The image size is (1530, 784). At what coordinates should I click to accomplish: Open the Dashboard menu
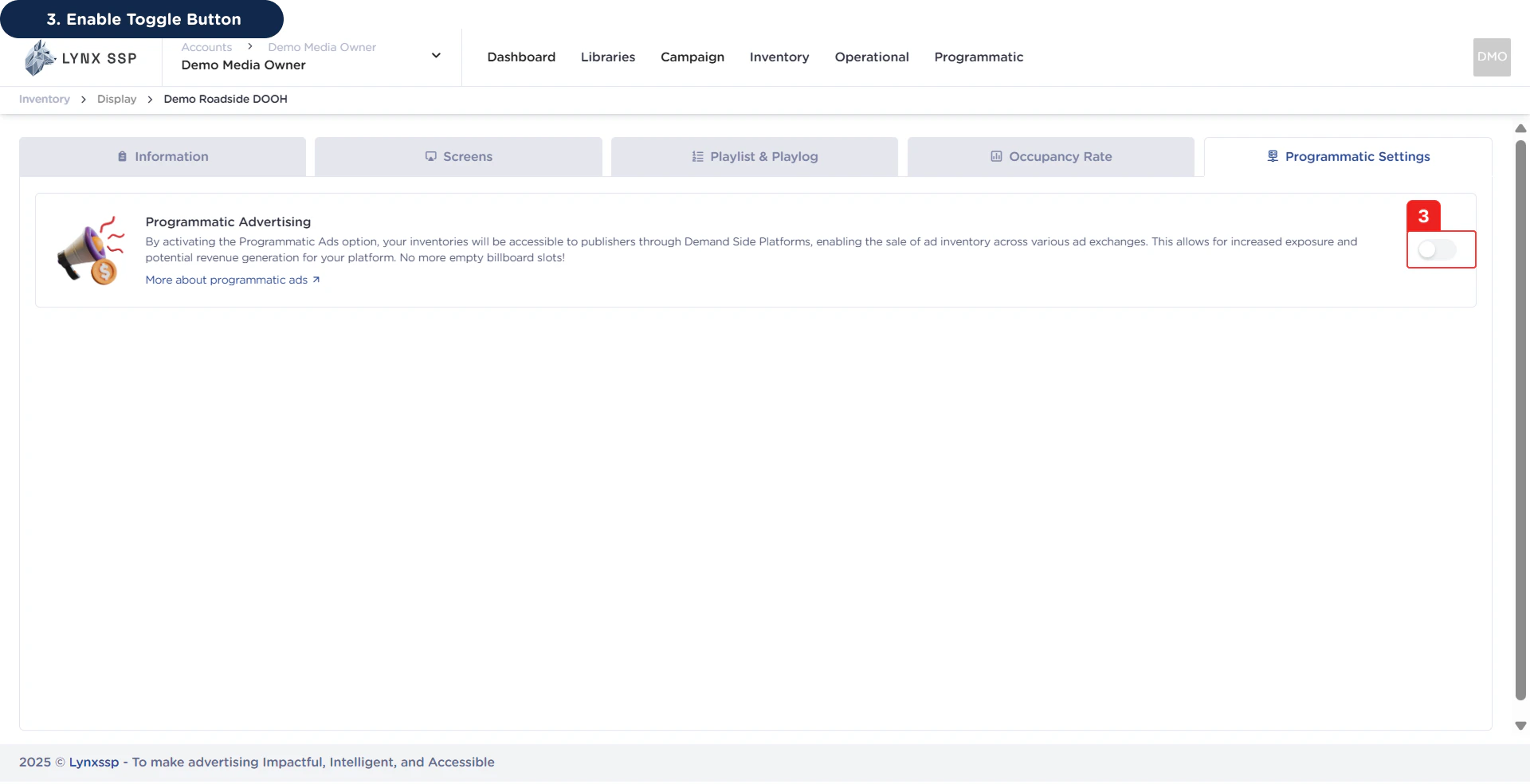[521, 57]
